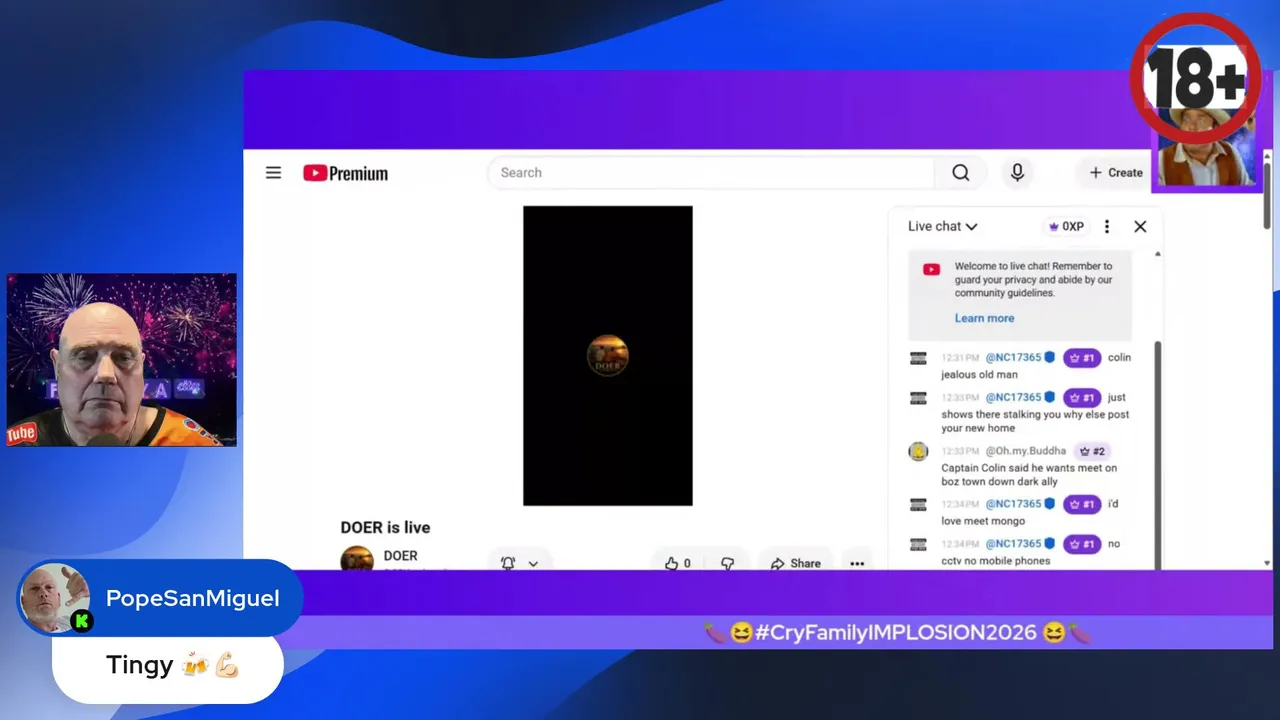Click the PopeSanMiguel chat overlay name

tap(193, 599)
